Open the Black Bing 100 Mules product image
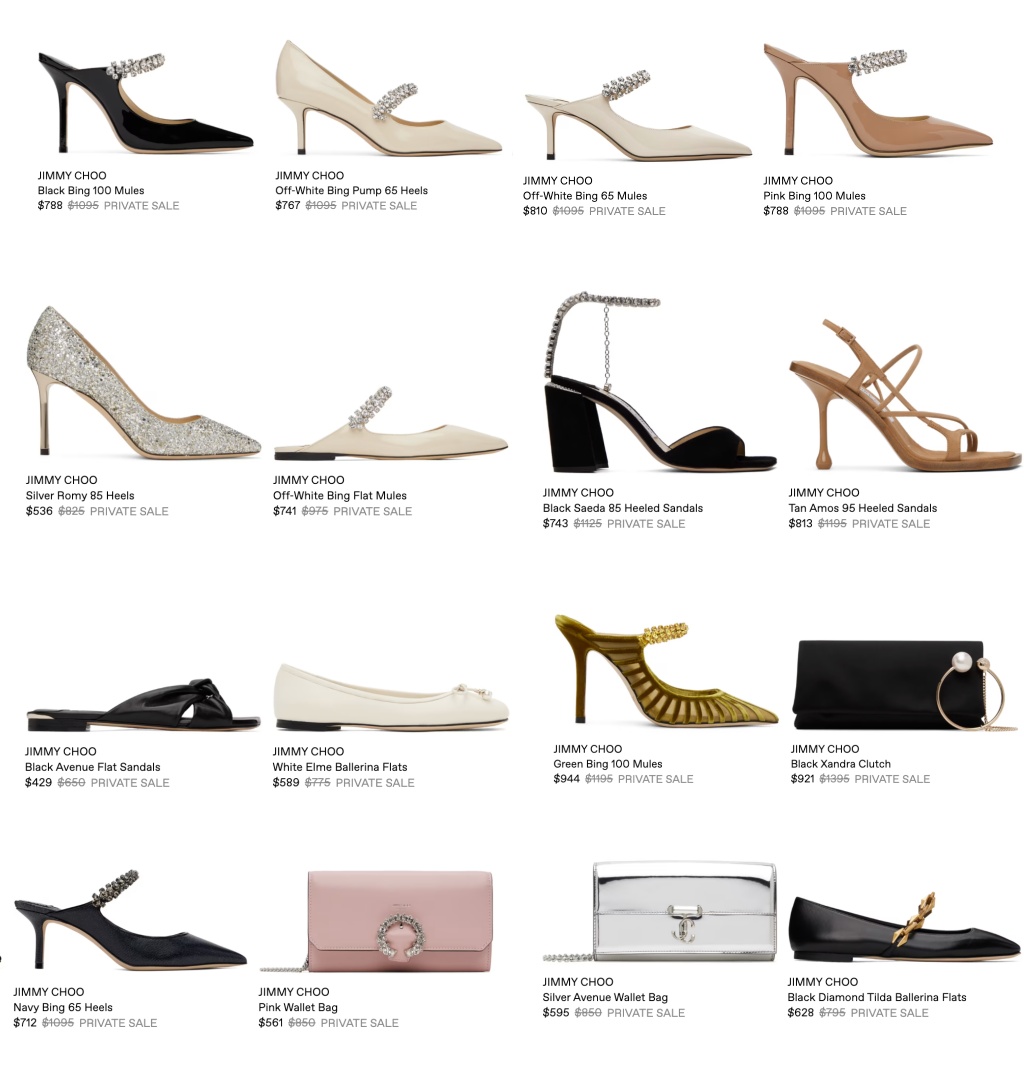Image resolution: width=1024 pixels, height=1080 pixels. (145, 103)
